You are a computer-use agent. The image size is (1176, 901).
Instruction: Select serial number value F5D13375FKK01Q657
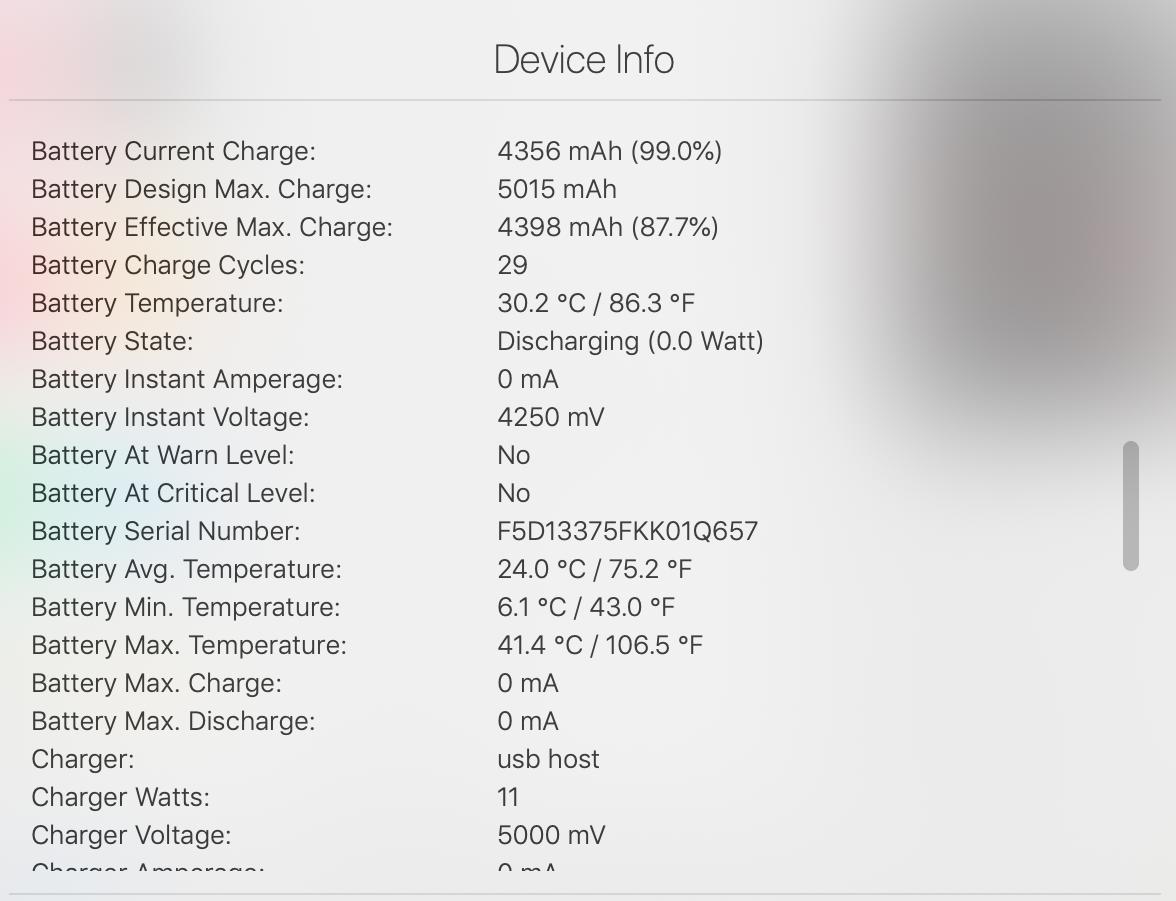click(x=627, y=531)
